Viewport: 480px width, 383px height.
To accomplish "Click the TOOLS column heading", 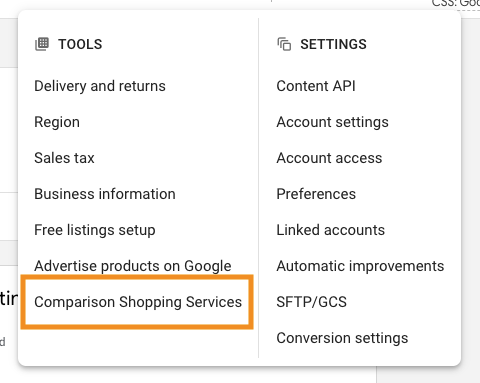I will pos(80,44).
